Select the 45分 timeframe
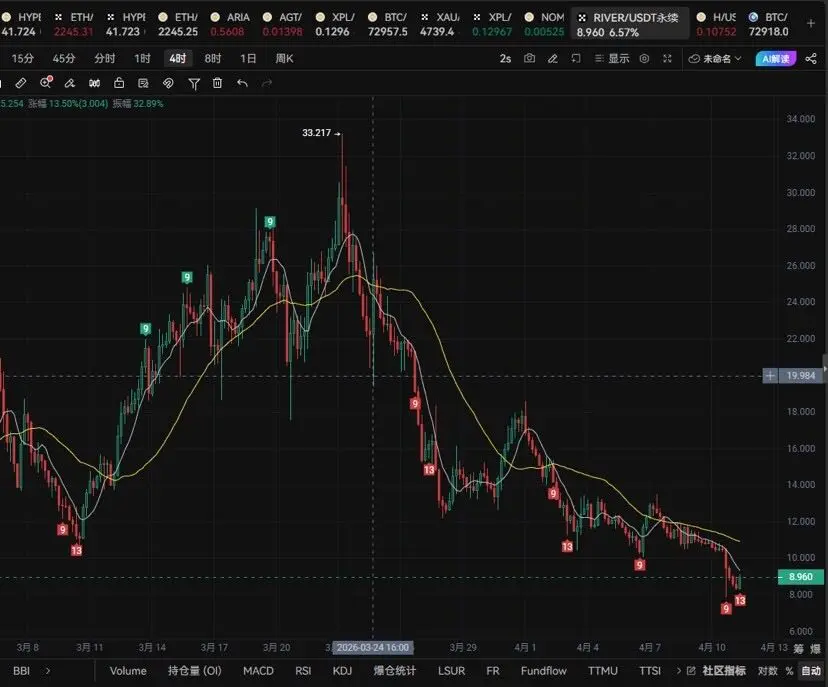Viewport: 828px width, 687px height. tap(64, 59)
